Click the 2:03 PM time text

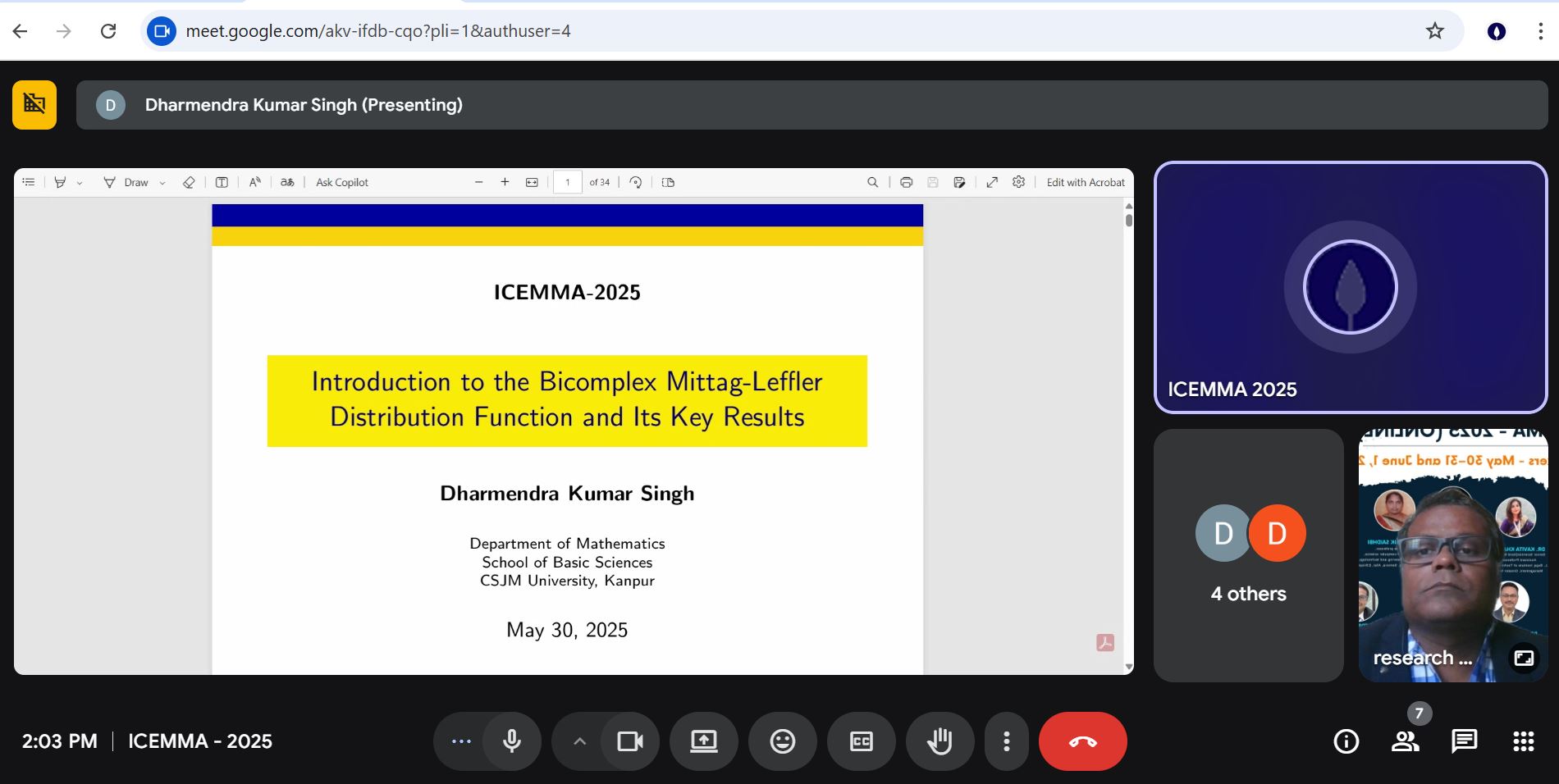[x=60, y=741]
